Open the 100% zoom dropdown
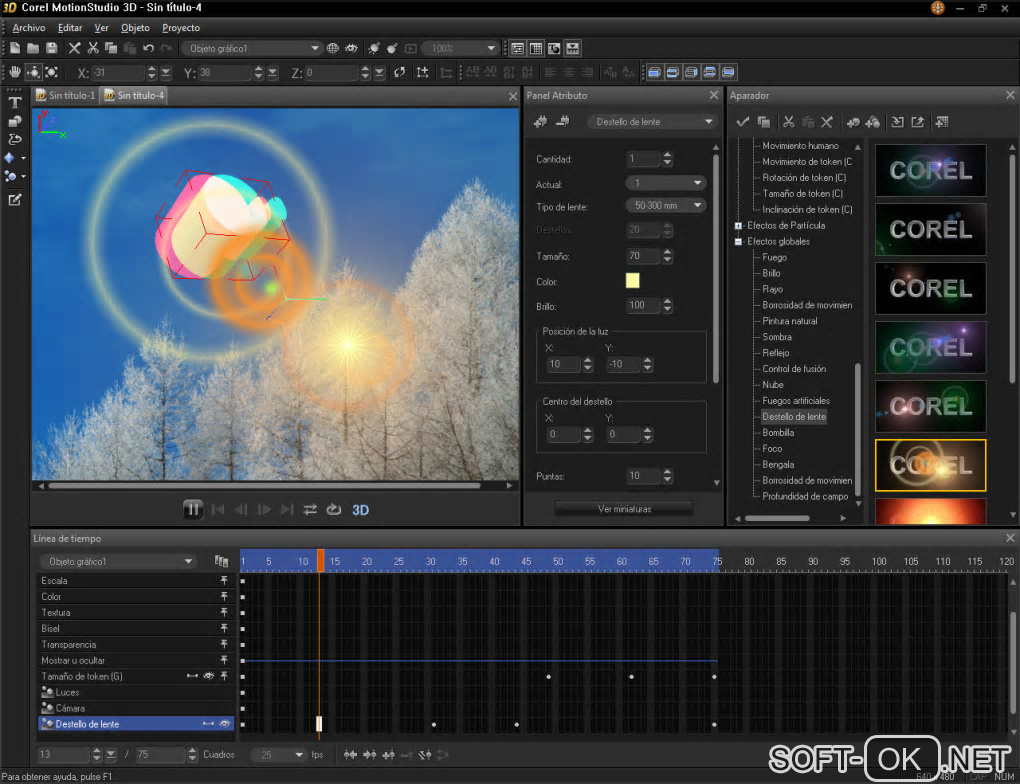 pyautogui.click(x=460, y=48)
